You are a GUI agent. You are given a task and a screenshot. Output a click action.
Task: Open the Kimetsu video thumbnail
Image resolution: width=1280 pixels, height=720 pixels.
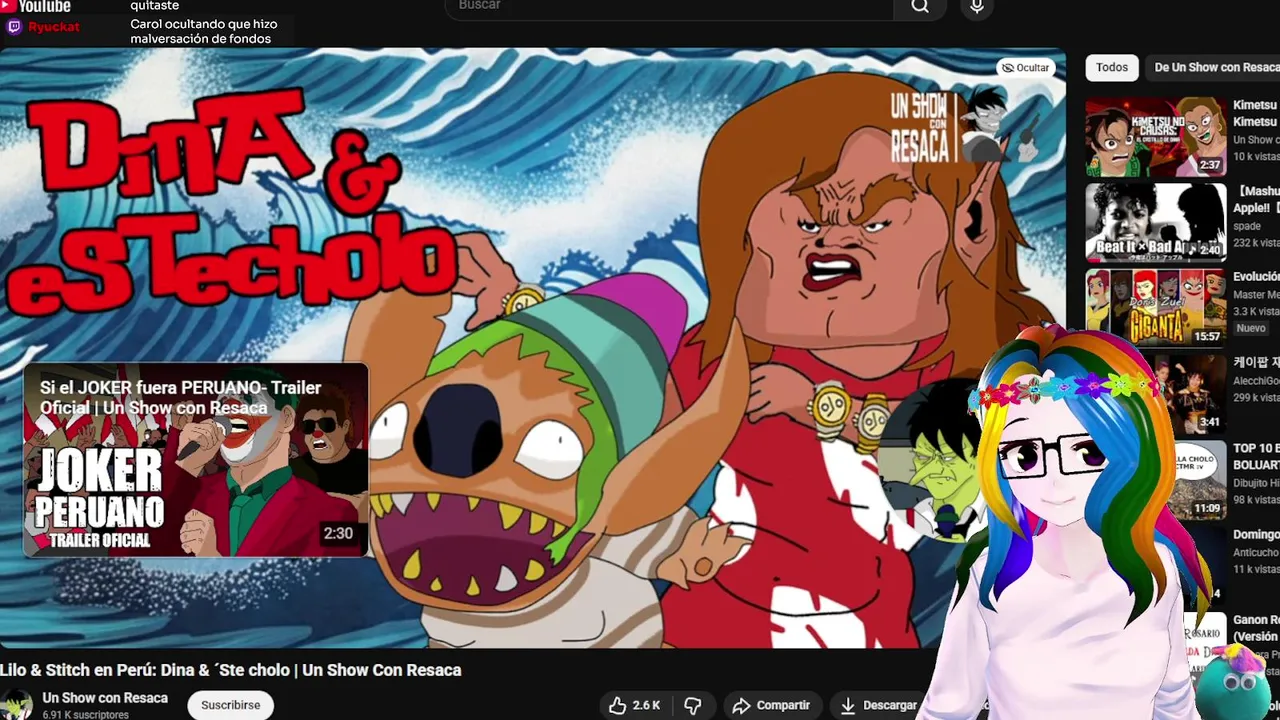(x=1156, y=137)
